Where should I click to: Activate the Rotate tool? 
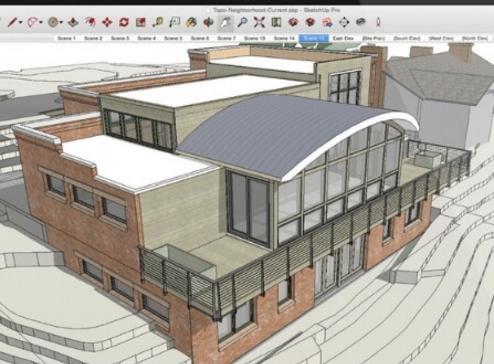(124, 22)
